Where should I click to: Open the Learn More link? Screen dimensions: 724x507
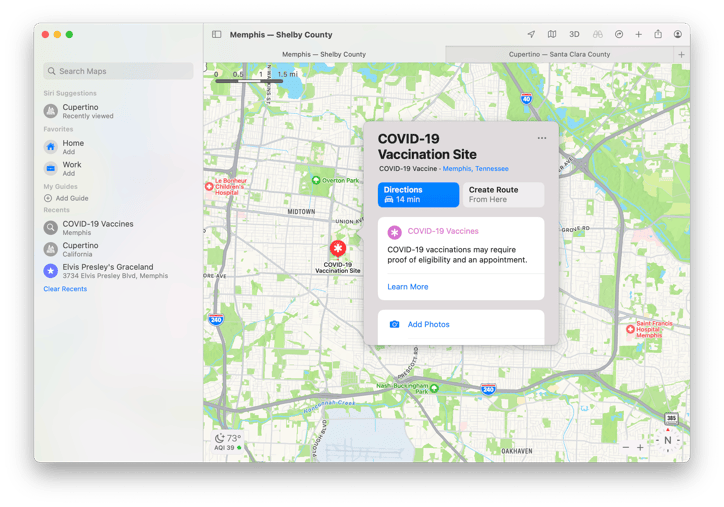(x=408, y=287)
